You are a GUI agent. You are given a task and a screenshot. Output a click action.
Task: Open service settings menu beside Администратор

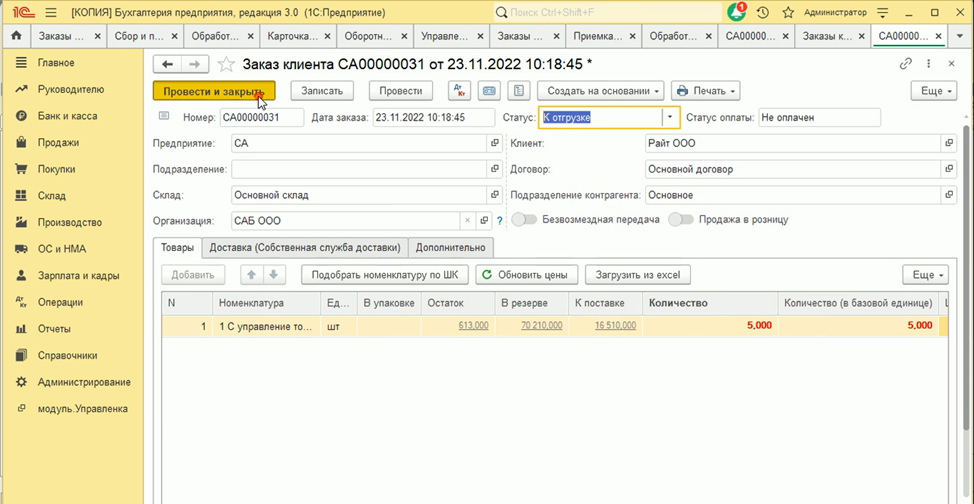[883, 12]
